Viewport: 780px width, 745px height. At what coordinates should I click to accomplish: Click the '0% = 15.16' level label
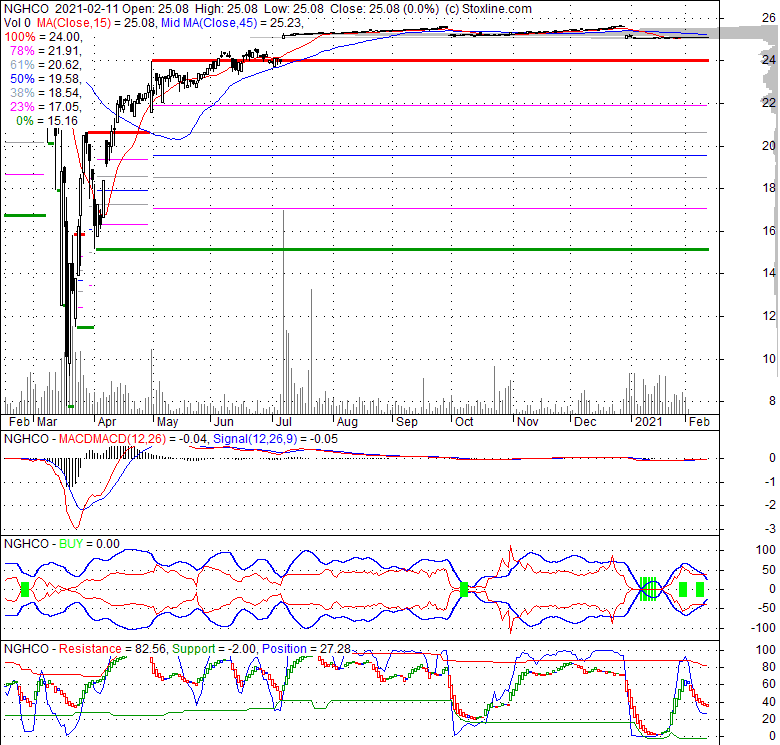[47, 120]
